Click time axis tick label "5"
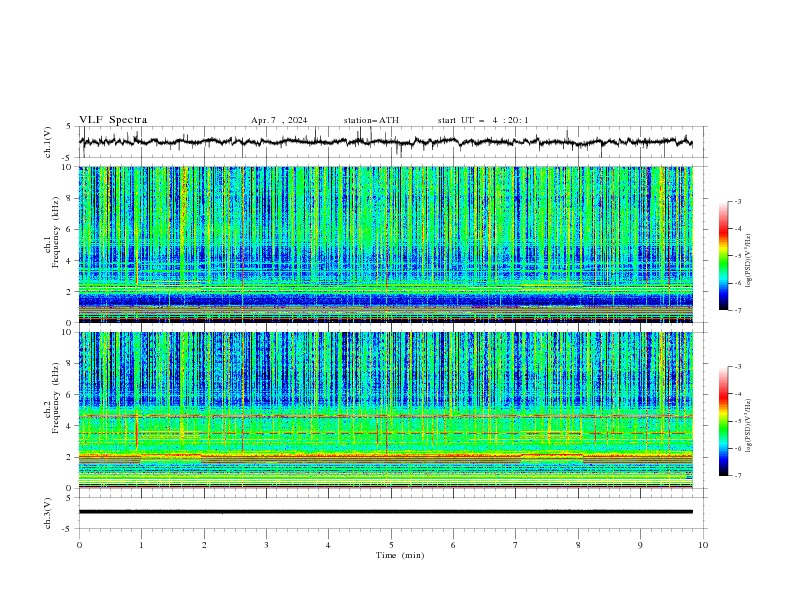The width and height of the screenshot is (792, 612). 391,545
